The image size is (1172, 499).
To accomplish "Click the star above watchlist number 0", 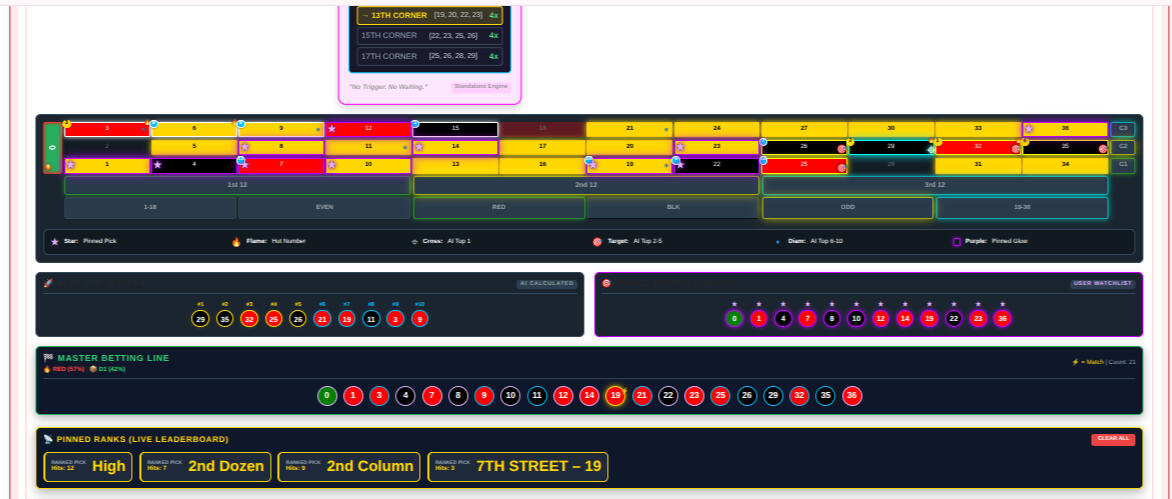I will click(734, 304).
